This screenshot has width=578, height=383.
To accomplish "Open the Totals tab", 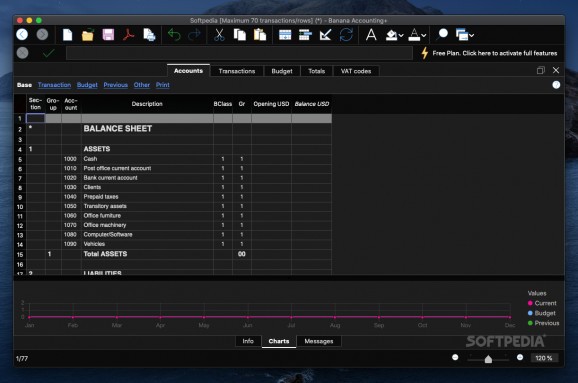I will coord(317,71).
